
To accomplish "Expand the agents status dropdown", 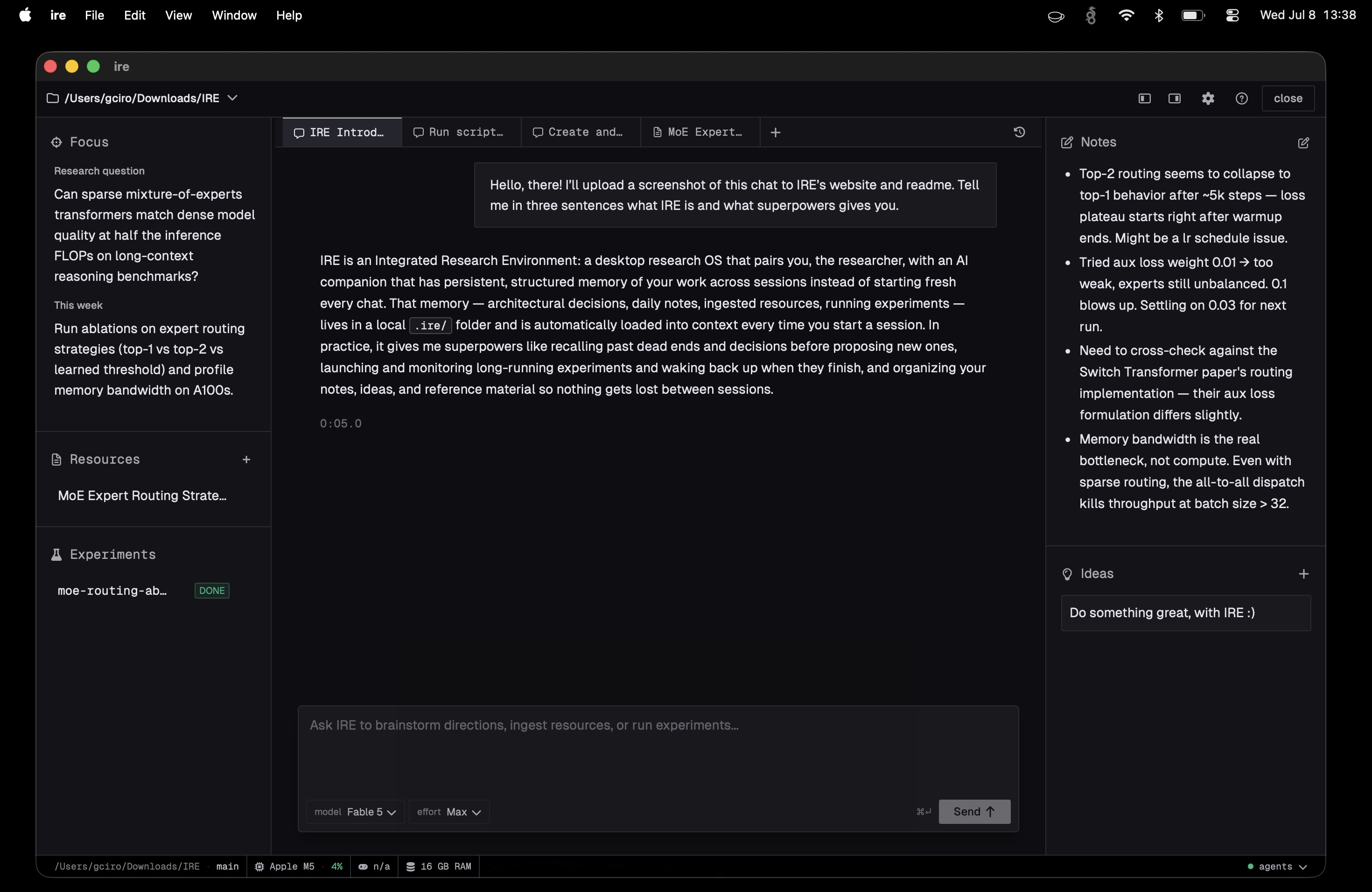I will tap(1277, 866).
